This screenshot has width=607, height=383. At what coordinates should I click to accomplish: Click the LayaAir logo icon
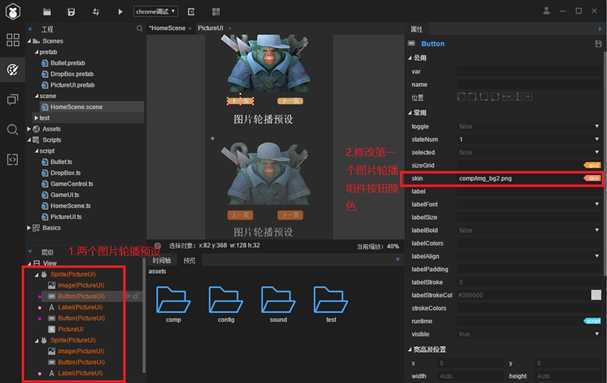click(13, 11)
